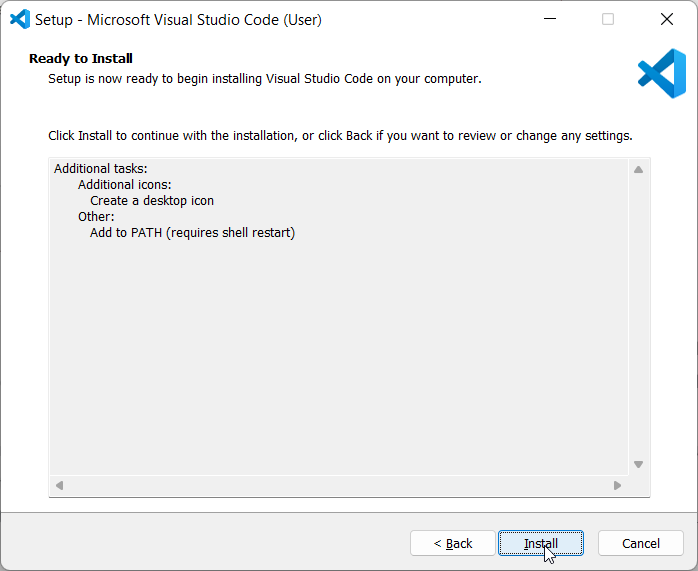Click the 'Create a desktop icon' line
The width and height of the screenshot is (698, 571).
(x=152, y=201)
